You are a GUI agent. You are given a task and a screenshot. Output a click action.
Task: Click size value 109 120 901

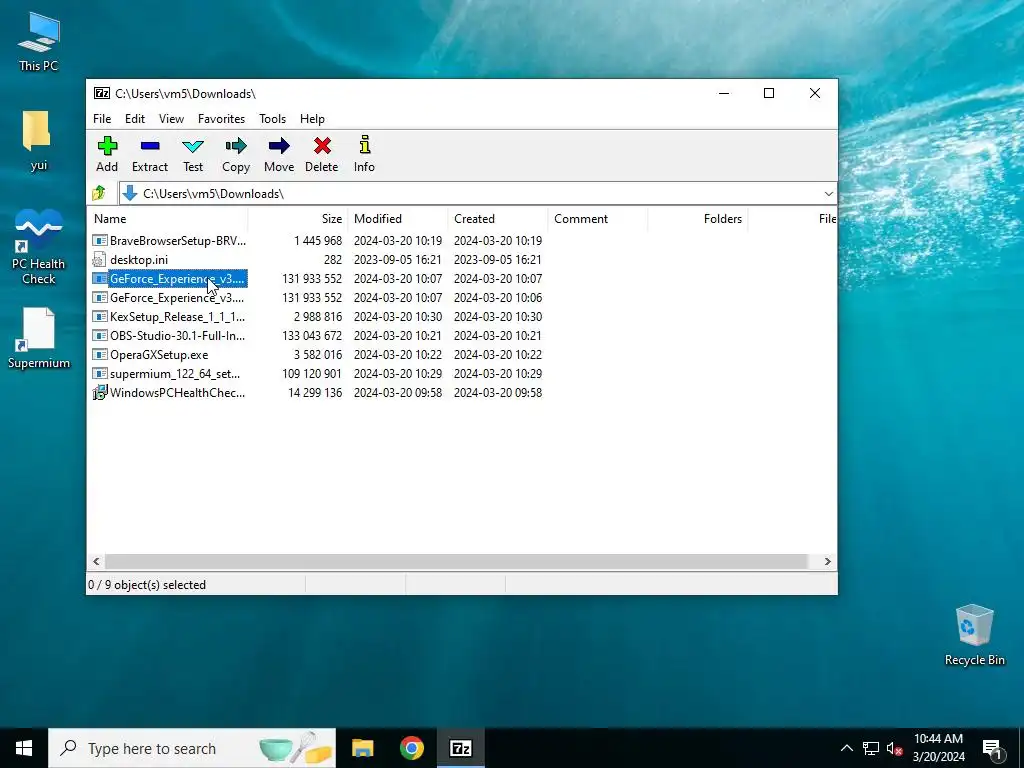(312, 374)
